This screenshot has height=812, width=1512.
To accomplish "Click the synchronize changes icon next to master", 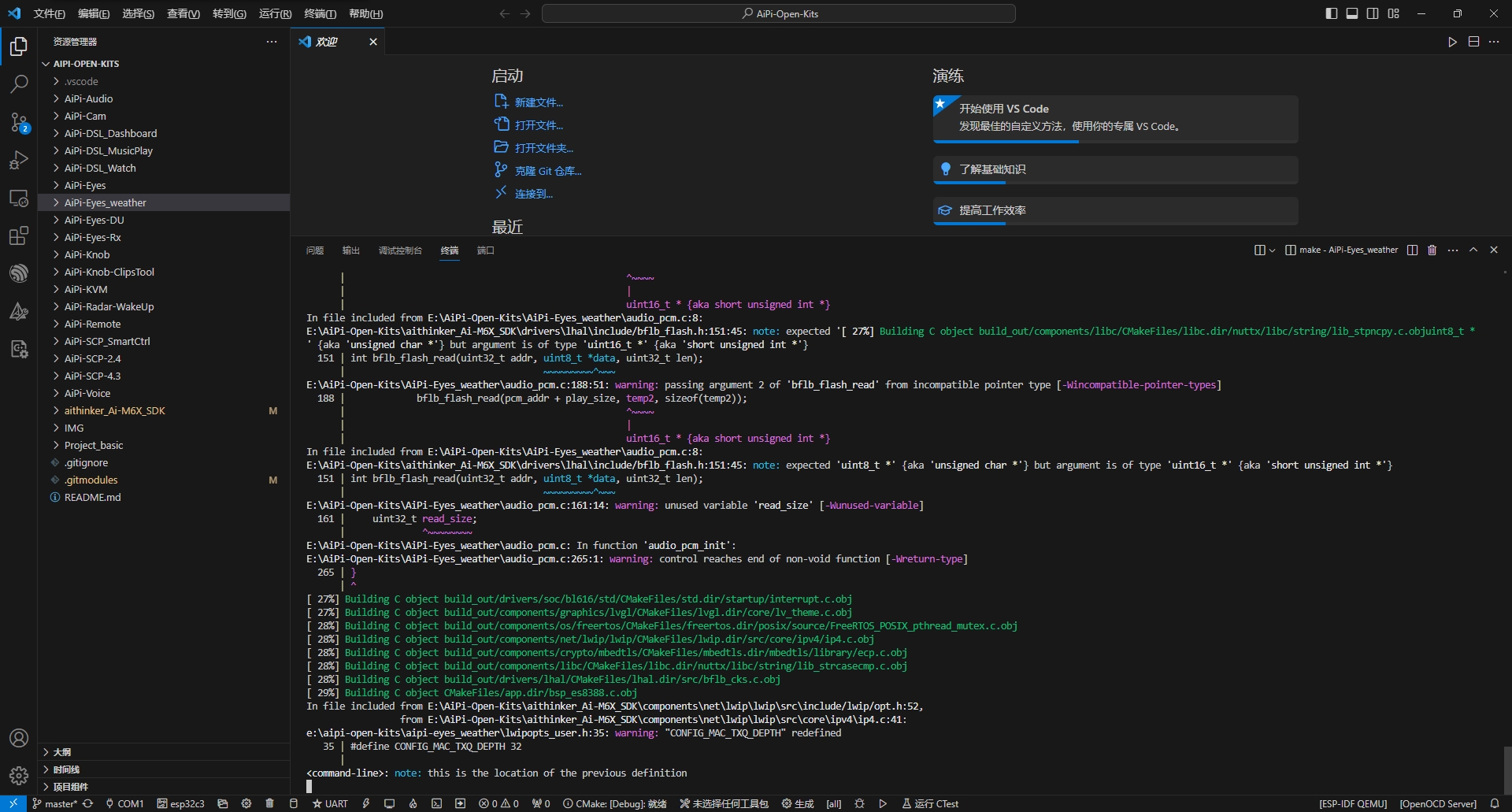I will [x=88, y=803].
